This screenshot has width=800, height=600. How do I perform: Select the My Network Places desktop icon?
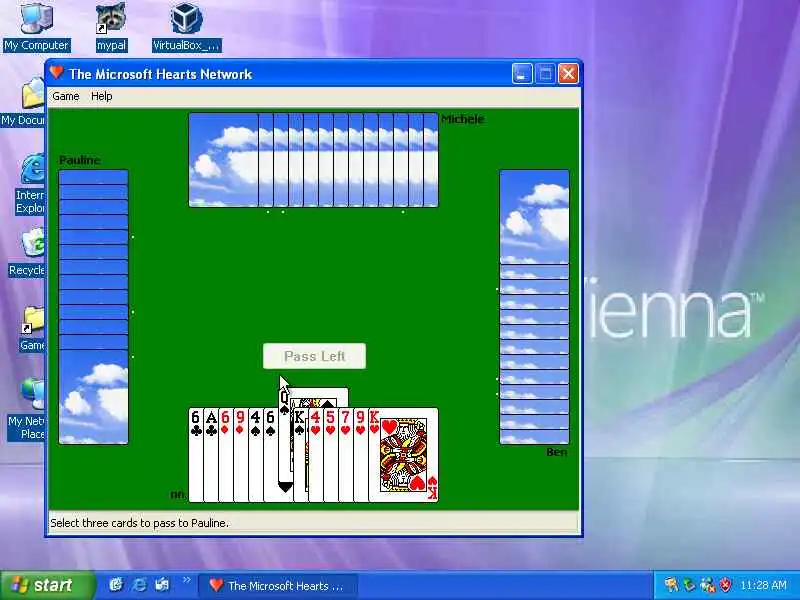tap(27, 409)
